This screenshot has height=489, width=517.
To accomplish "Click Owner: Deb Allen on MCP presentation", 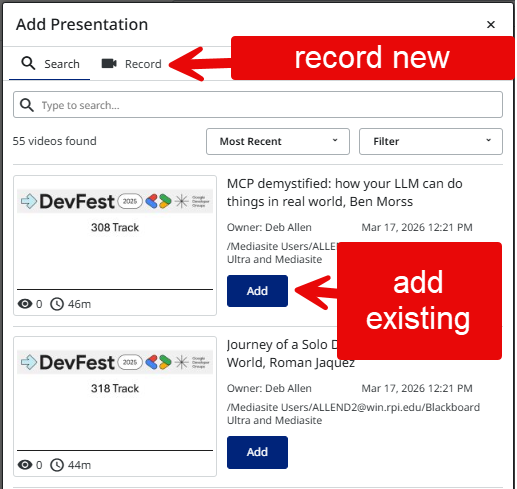I will point(269,227).
